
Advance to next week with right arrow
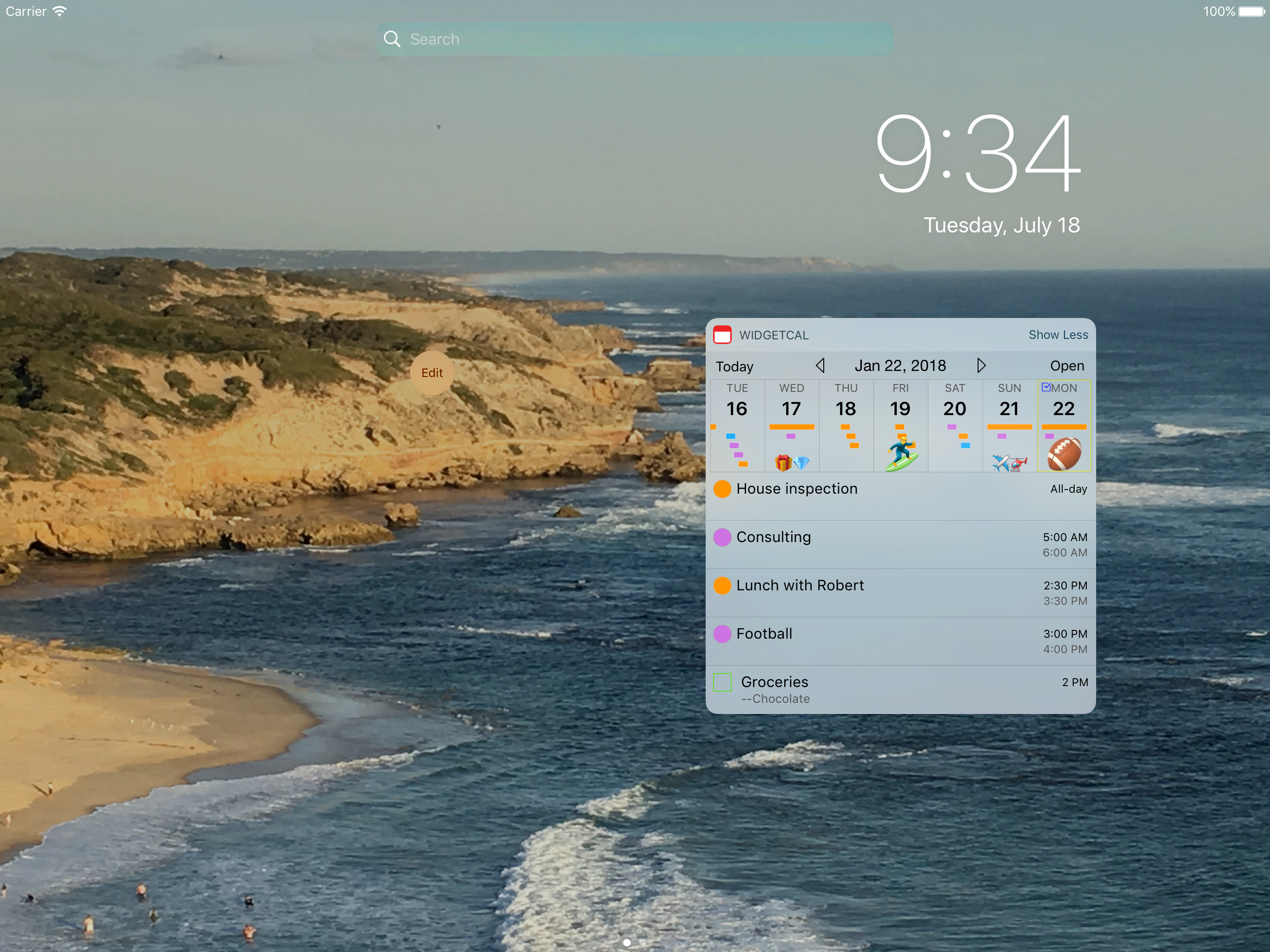(981, 366)
